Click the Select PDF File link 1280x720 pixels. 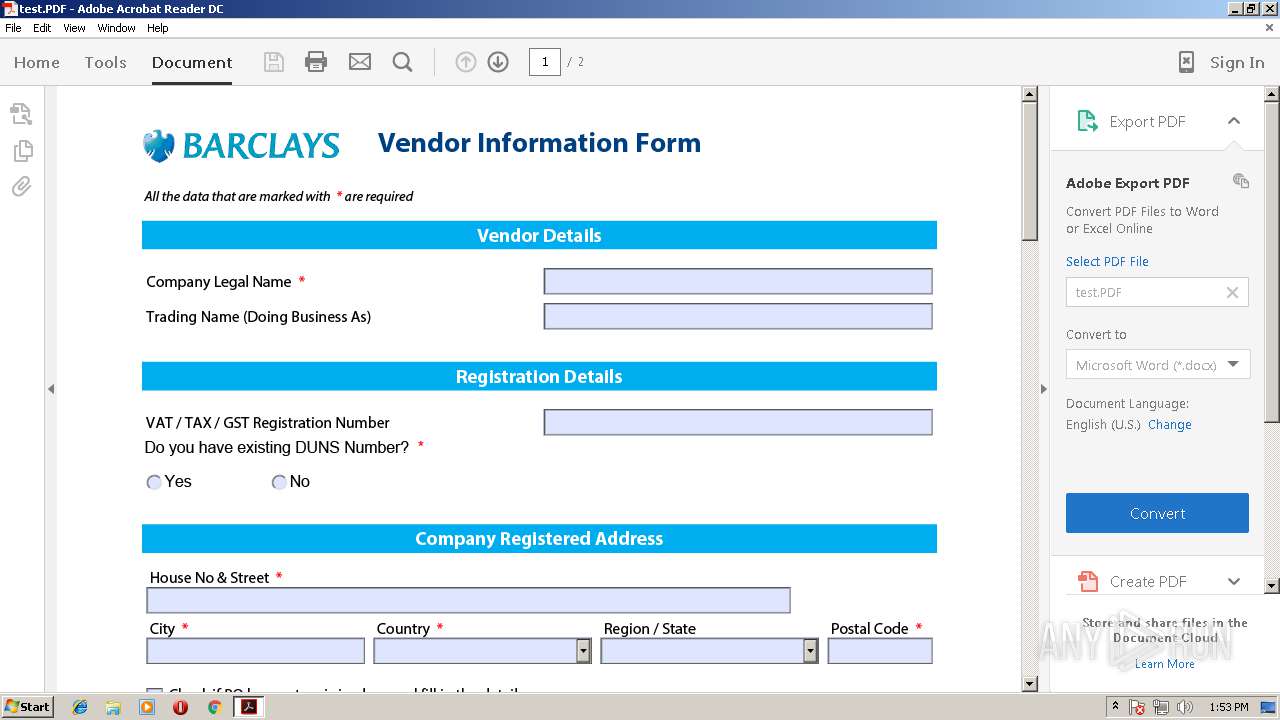tap(1107, 261)
